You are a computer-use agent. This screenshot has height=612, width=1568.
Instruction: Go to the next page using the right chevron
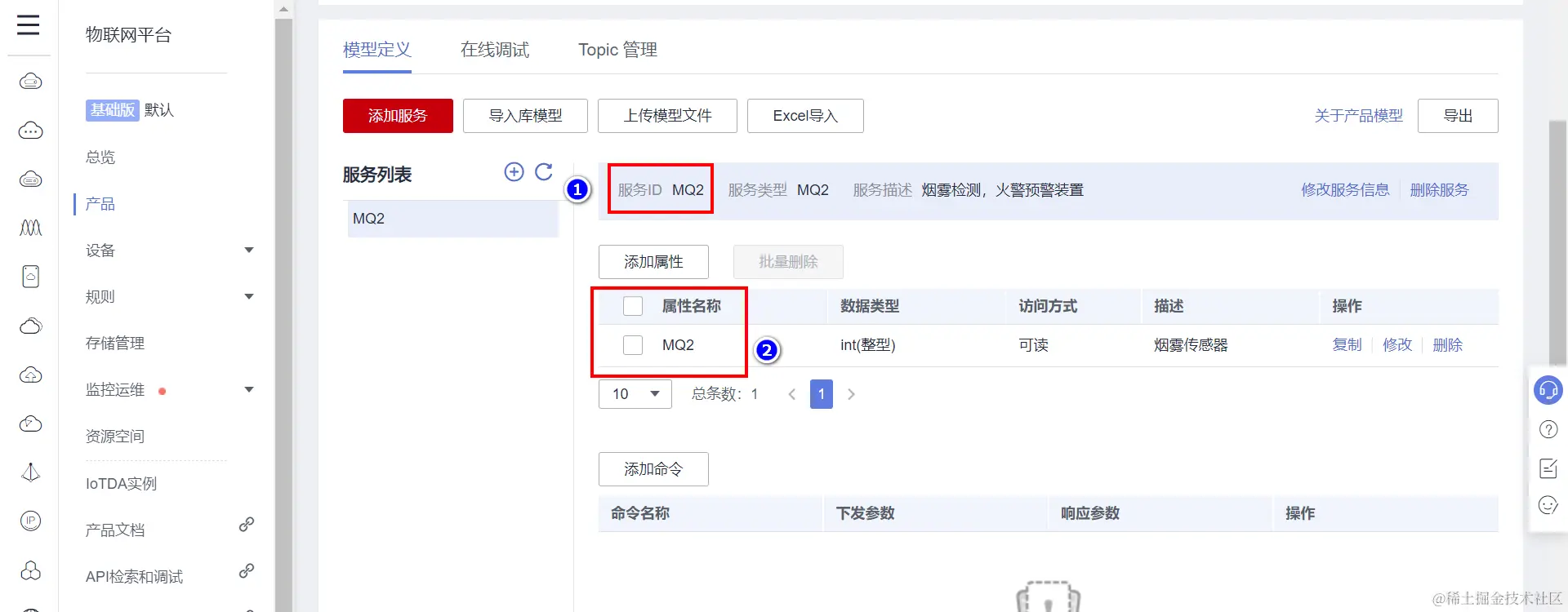851,394
